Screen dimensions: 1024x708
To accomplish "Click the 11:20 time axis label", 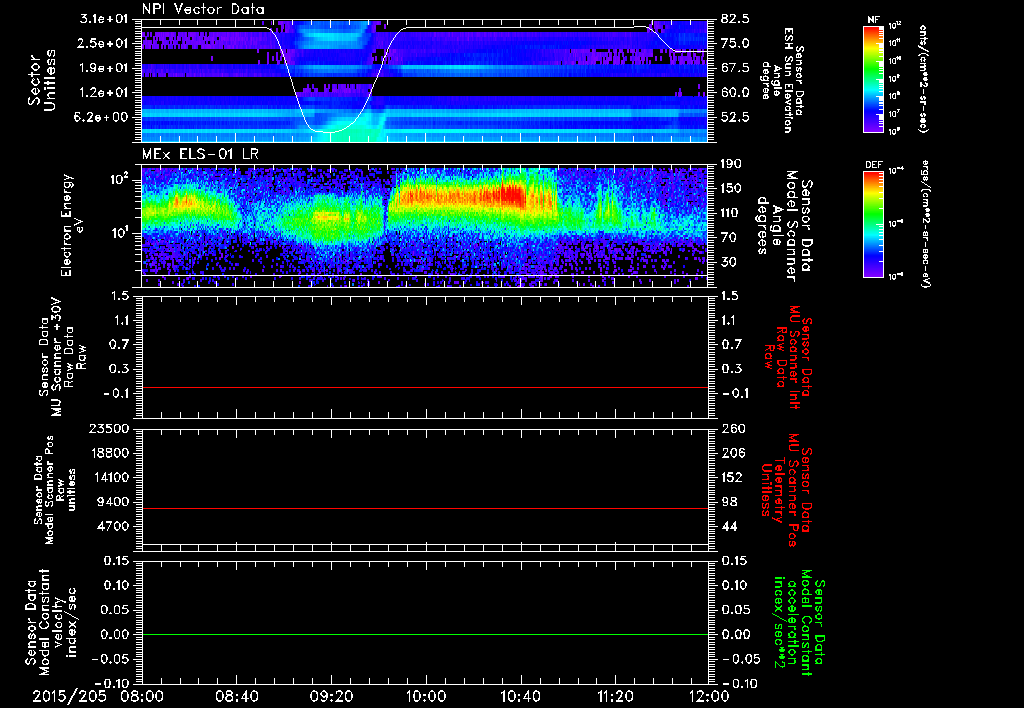I will pyautogui.click(x=615, y=697).
